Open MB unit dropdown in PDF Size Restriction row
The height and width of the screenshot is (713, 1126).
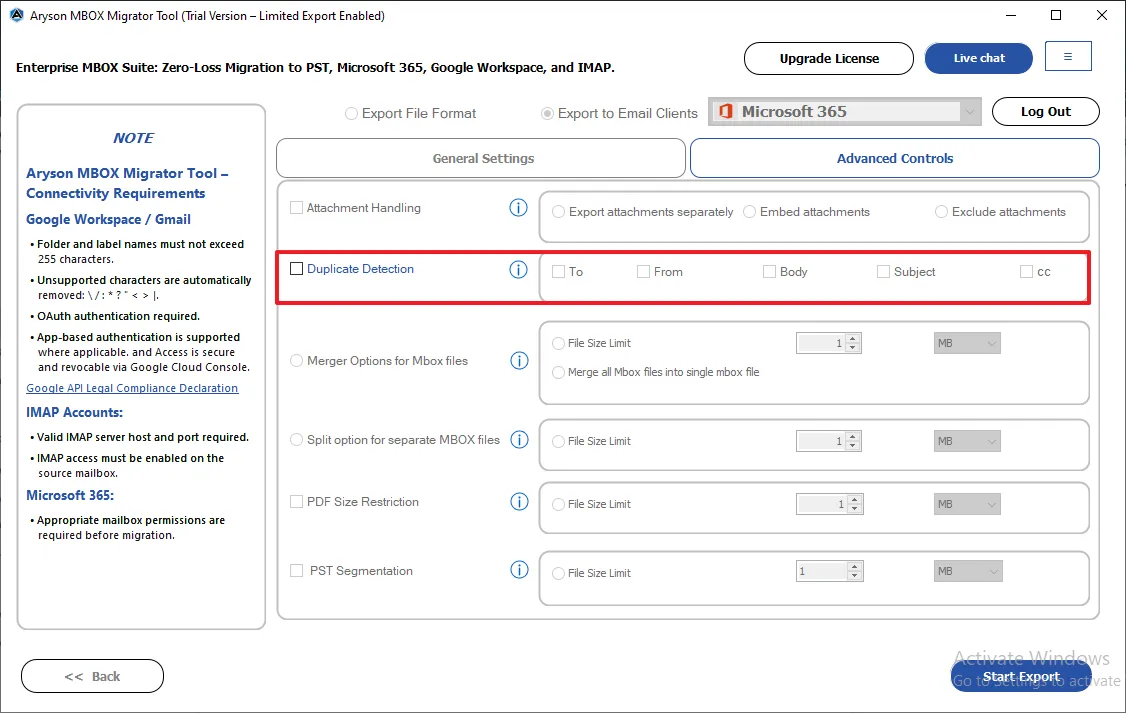pyautogui.click(x=967, y=504)
